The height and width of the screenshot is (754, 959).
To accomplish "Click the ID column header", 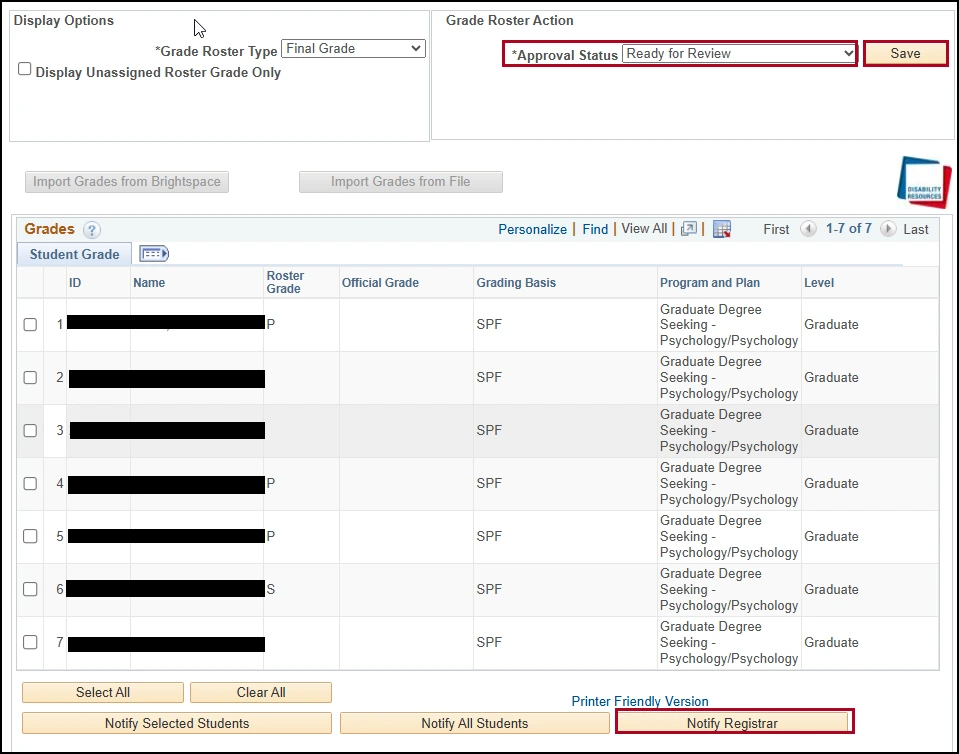I will pos(75,283).
